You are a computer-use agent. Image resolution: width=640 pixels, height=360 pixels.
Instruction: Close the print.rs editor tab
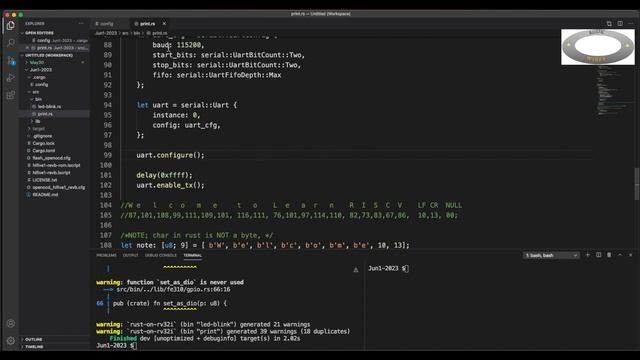(x=164, y=24)
